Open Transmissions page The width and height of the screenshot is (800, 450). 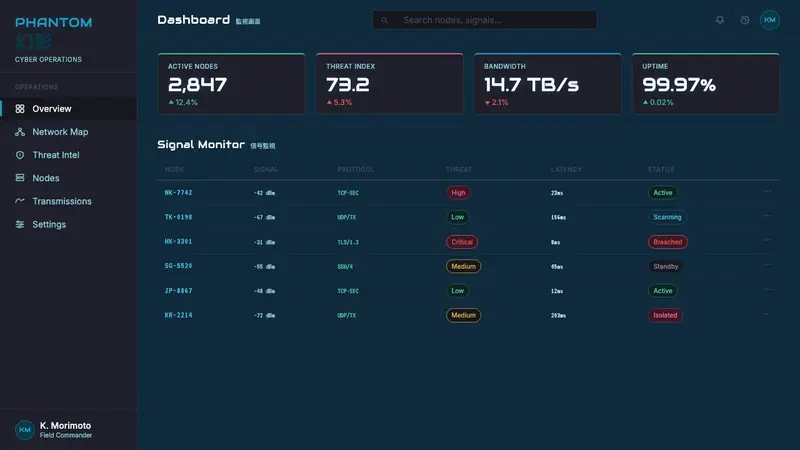click(68, 201)
